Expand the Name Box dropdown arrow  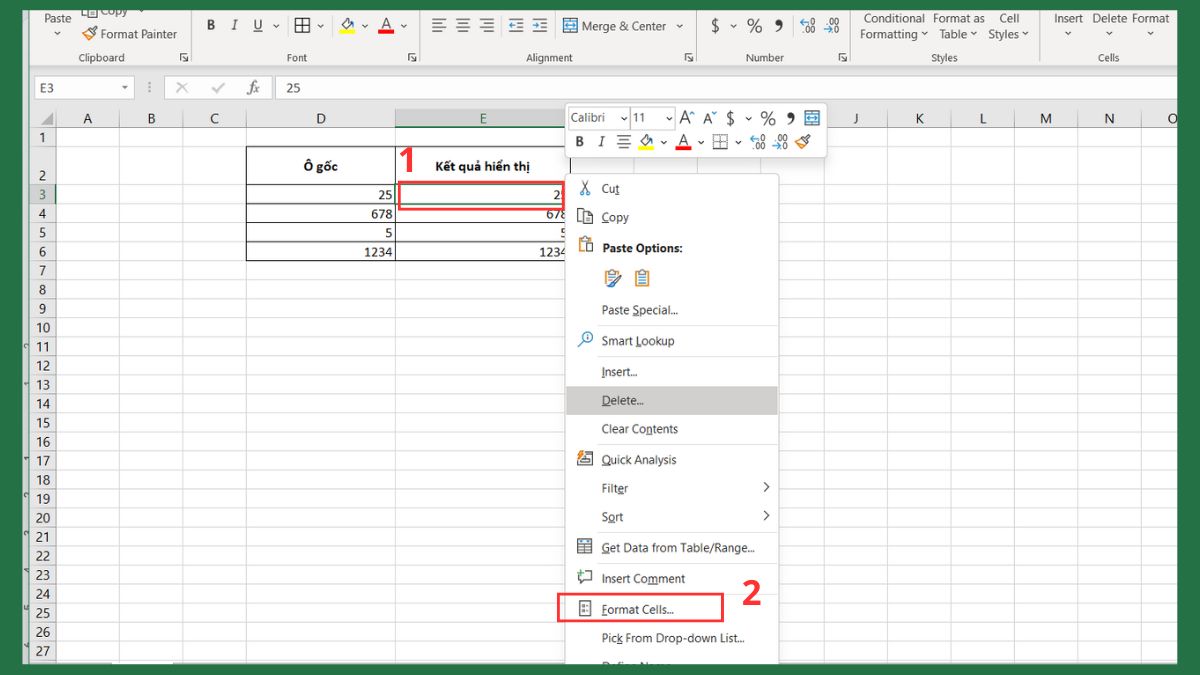point(125,88)
